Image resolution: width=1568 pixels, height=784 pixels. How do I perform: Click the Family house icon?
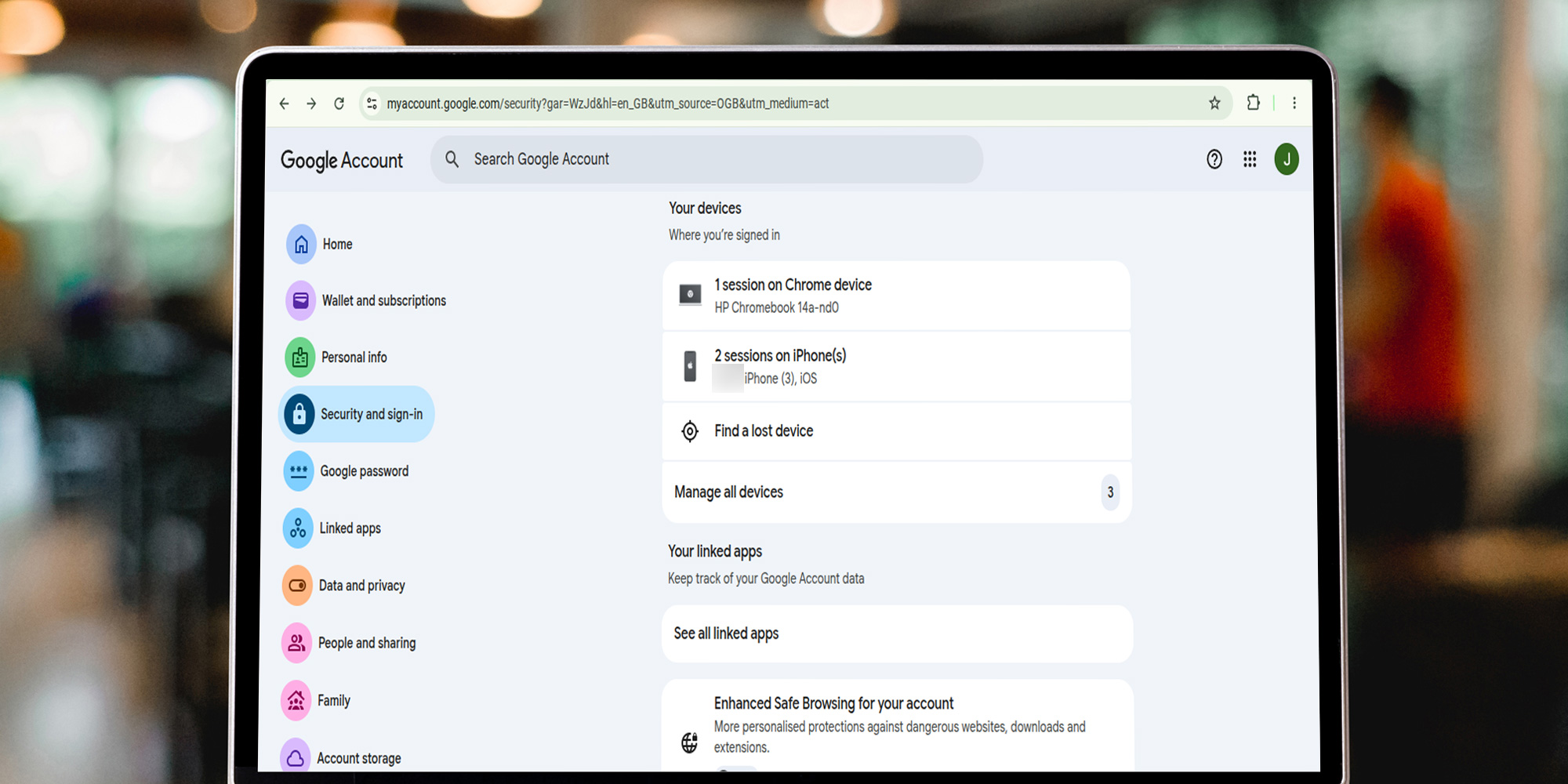[x=296, y=701]
